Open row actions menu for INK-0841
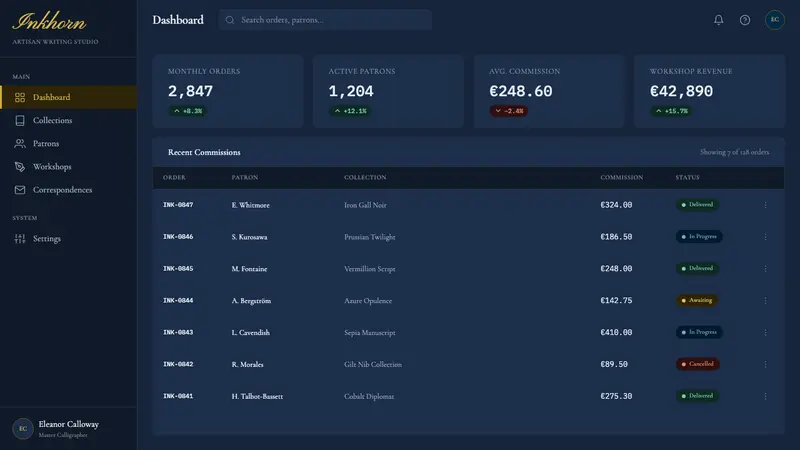The width and height of the screenshot is (800, 450). (x=765, y=396)
